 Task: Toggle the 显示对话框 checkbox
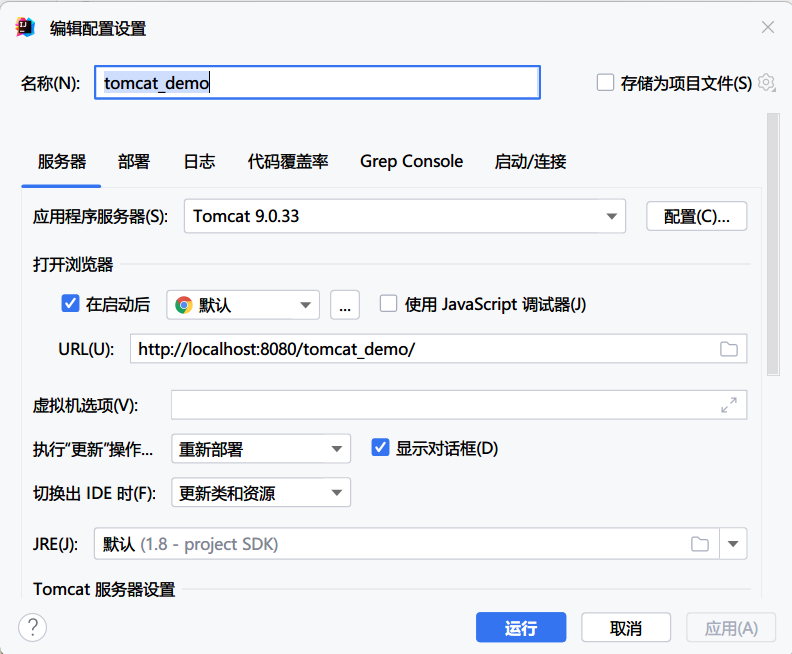coord(380,448)
